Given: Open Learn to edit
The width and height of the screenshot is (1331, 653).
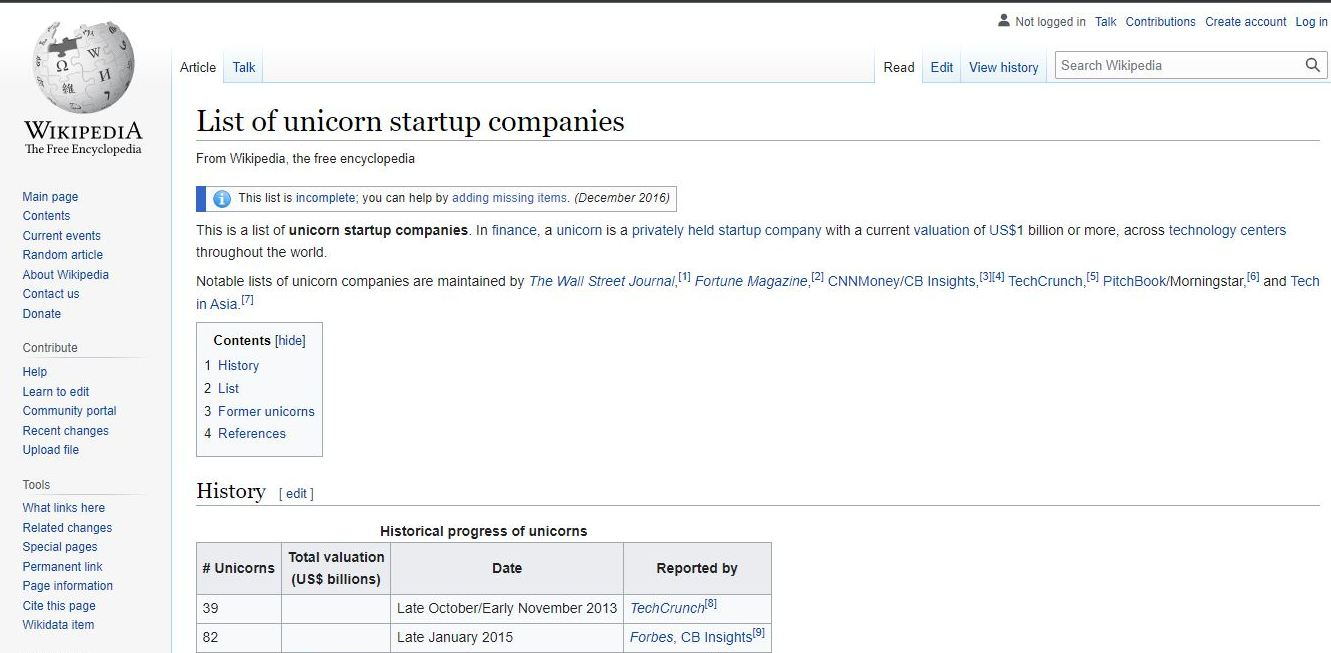Looking at the screenshot, I should (x=56, y=392).
